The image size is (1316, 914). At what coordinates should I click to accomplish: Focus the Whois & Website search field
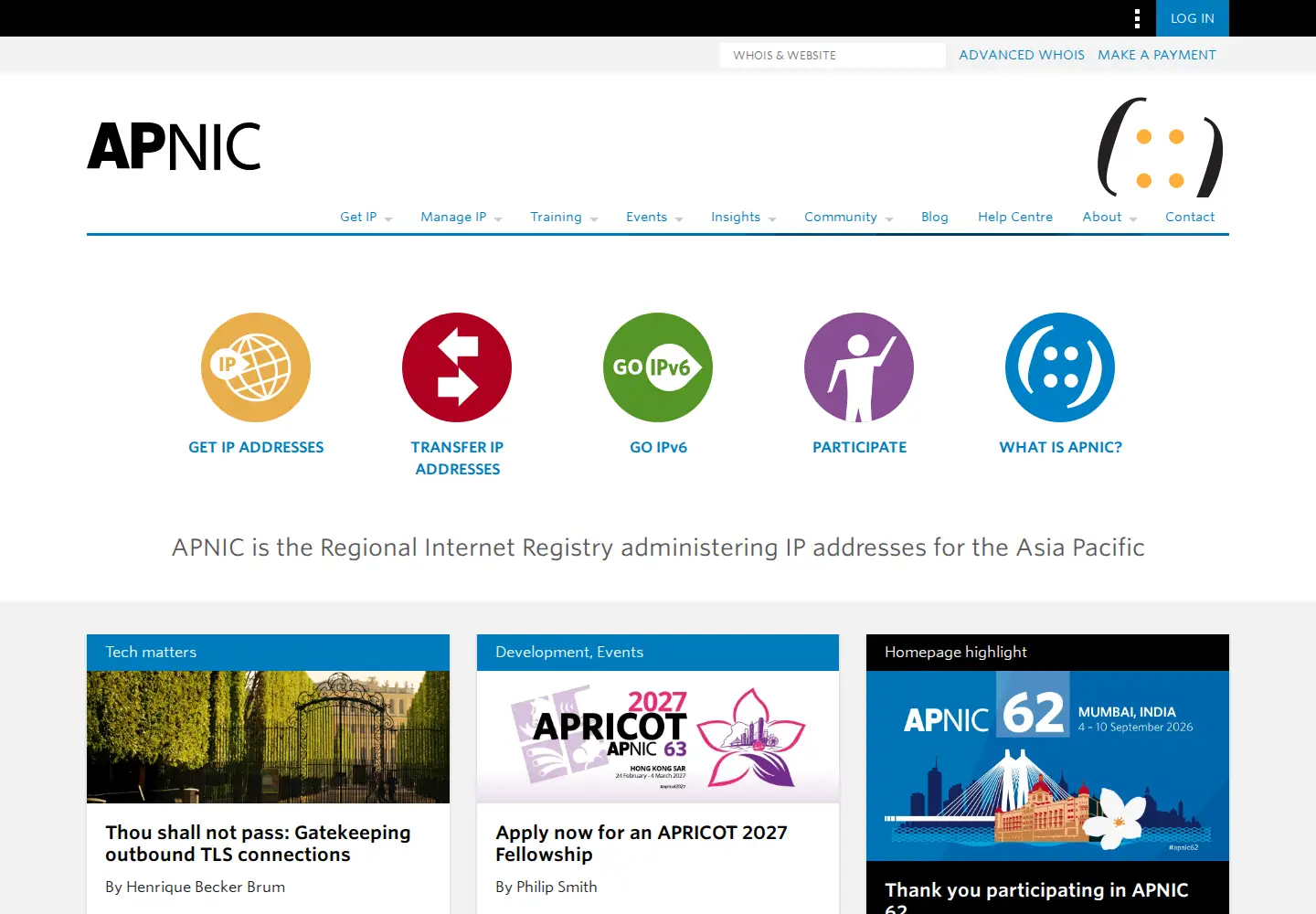pyautogui.click(x=833, y=55)
